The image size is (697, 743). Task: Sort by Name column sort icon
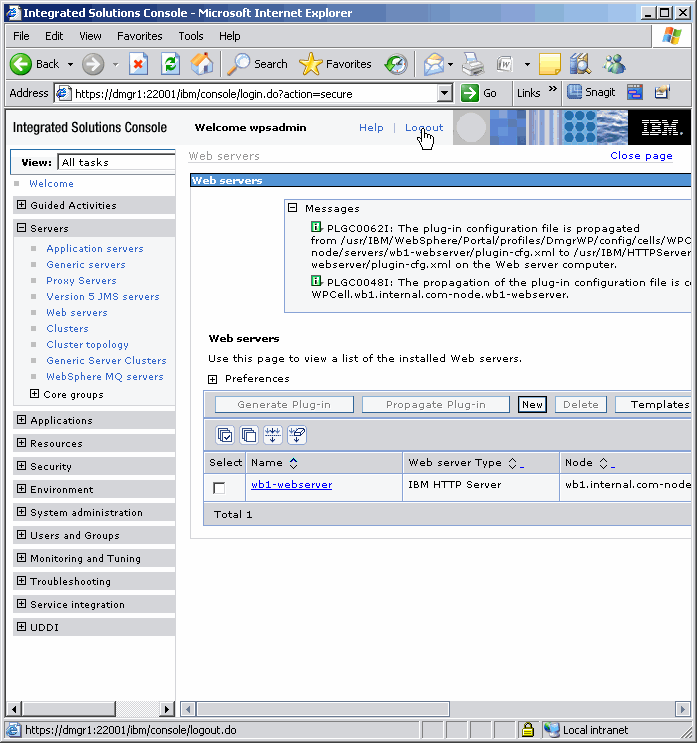pos(294,463)
